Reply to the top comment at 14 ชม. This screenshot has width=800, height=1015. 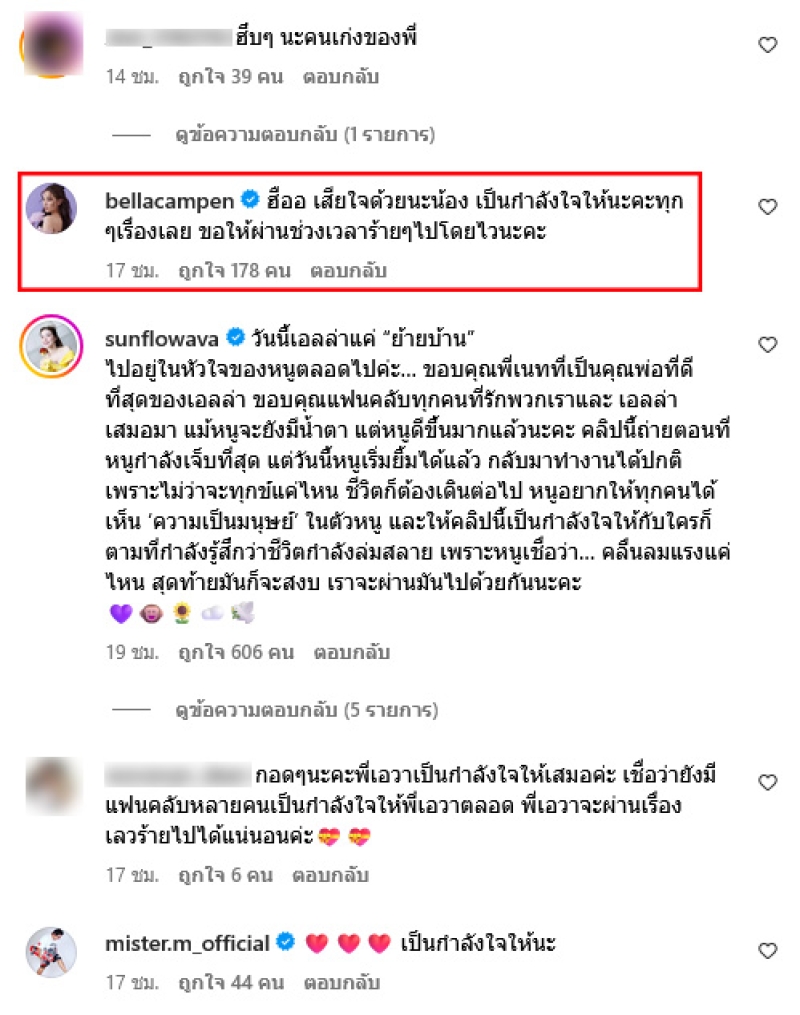(340, 76)
